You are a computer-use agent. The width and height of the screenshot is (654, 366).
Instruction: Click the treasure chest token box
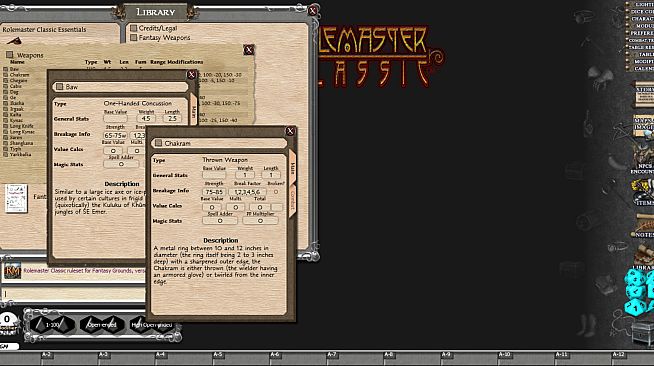point(642,333)
